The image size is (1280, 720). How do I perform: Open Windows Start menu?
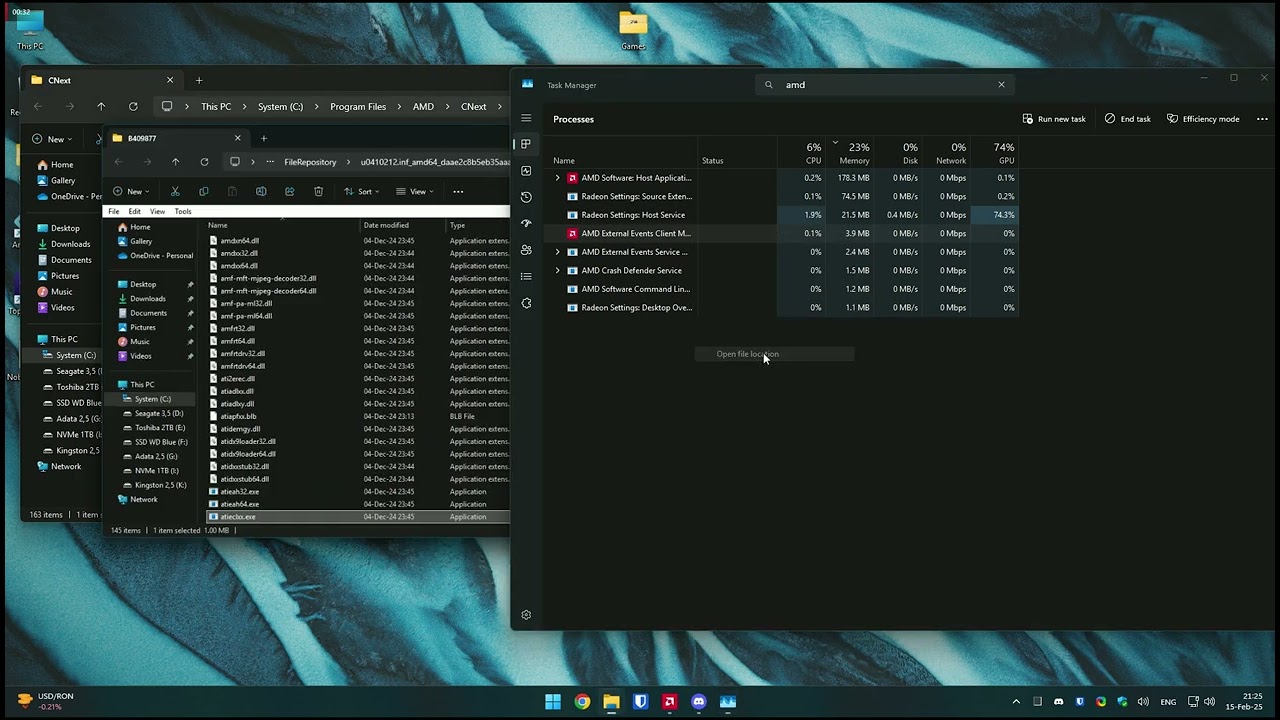tap(553, 702)
